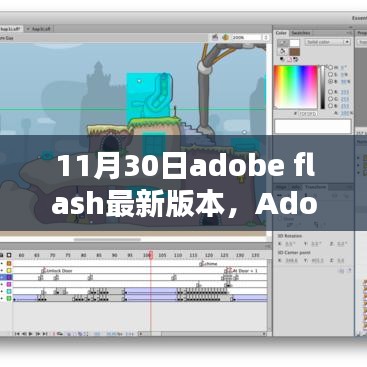This screenshot has width=367, height=367.
Task: Click the brightness slider bar beside the spectrum
Action: [x=323, y=87]
